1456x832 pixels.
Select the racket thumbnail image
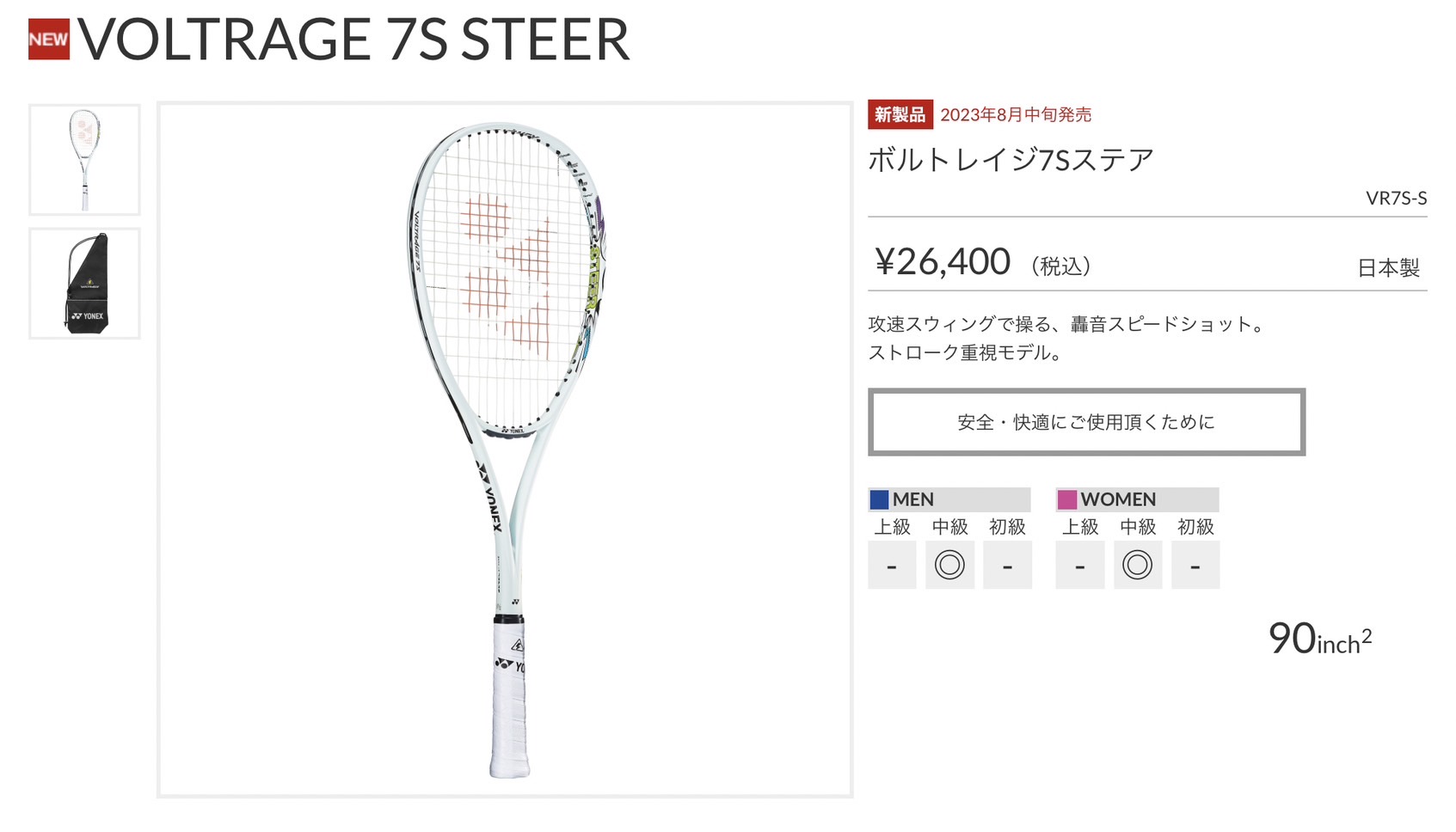tap(84, 160)
